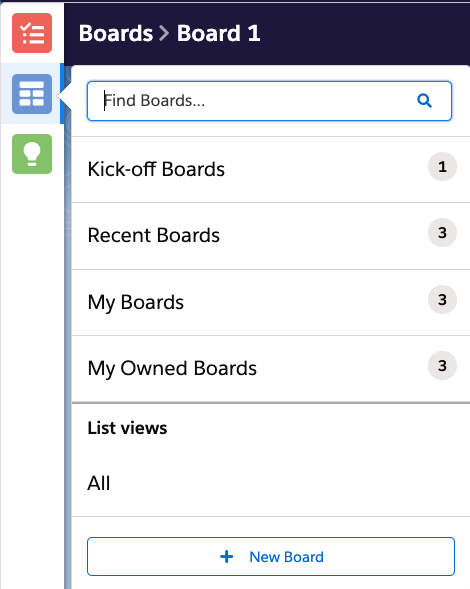Expand the My Boards group

[271, 302]
